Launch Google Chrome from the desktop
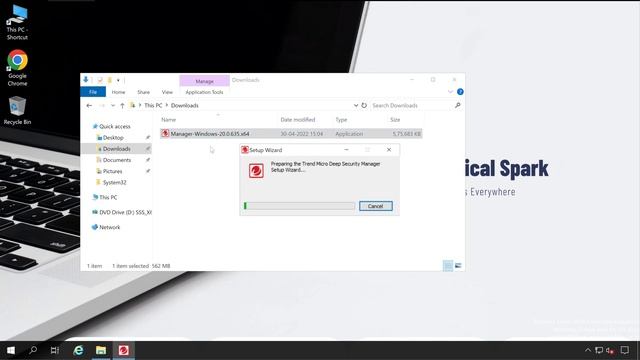Image resolution: width=640 pixels, height=360 pixels. (17, 68)
